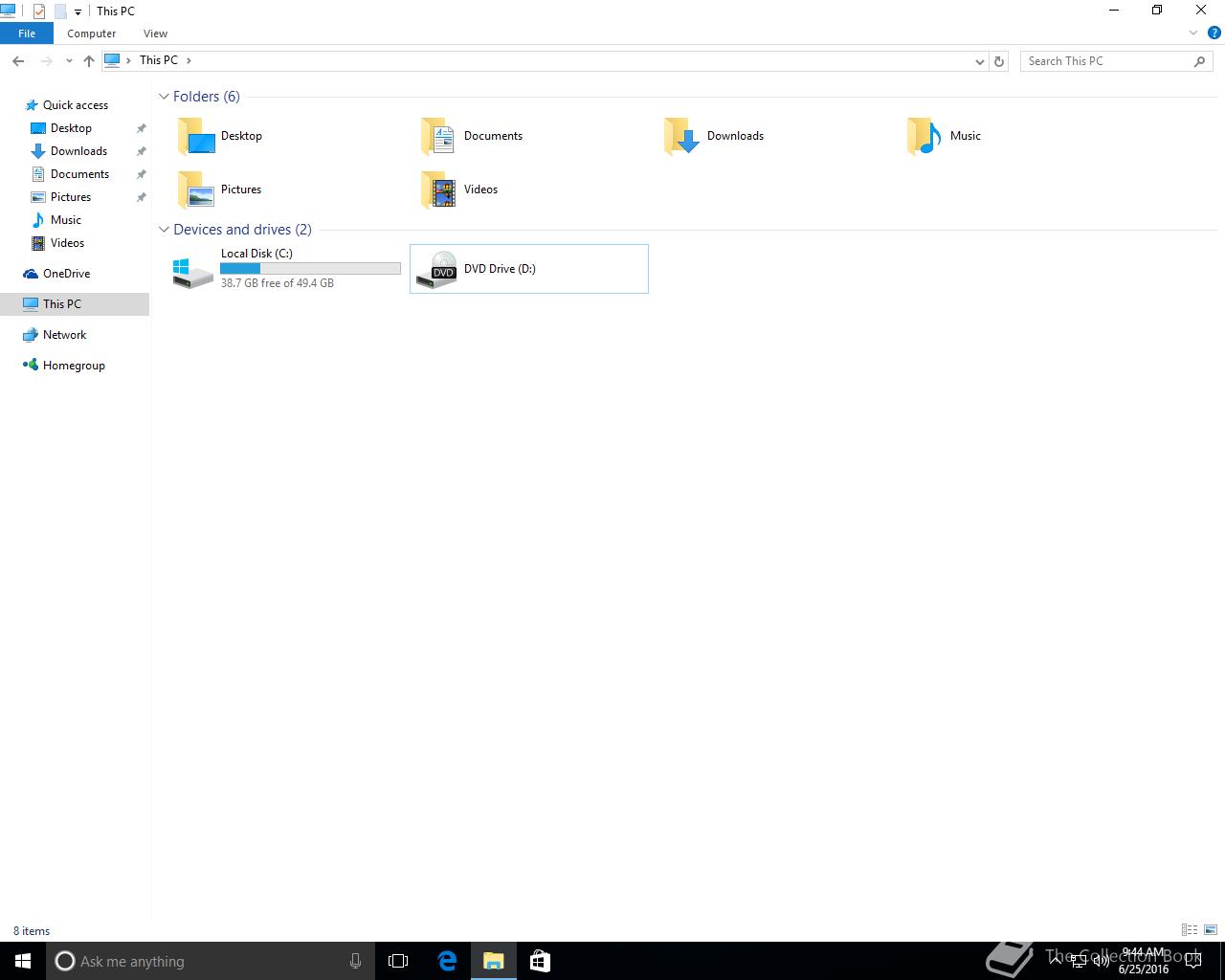Click Properties icon in Quick Access Toolbar

pos(39,11)
